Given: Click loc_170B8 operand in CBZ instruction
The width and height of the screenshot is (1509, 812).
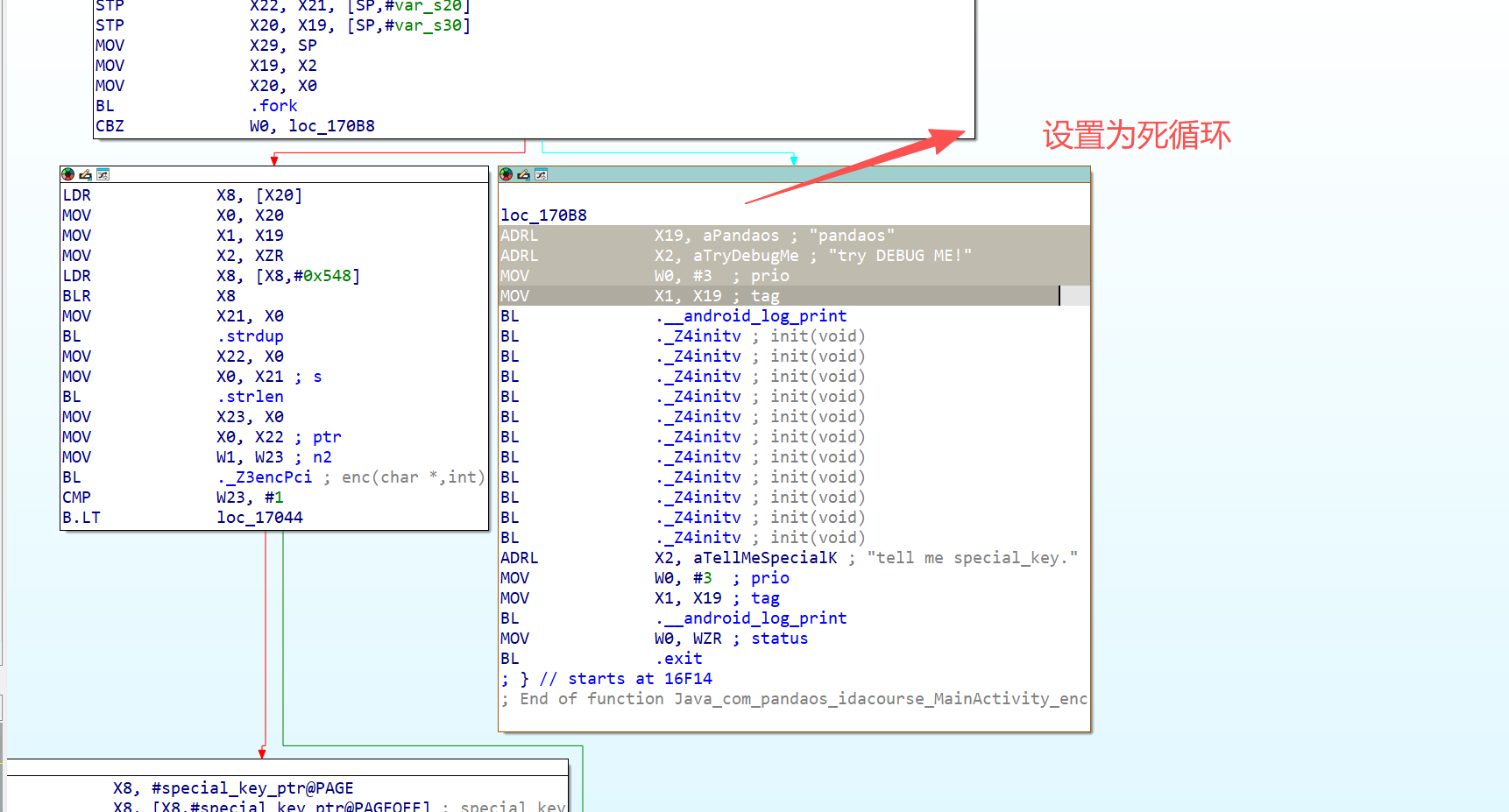Looking at the screenshot, I should [331, 126].
